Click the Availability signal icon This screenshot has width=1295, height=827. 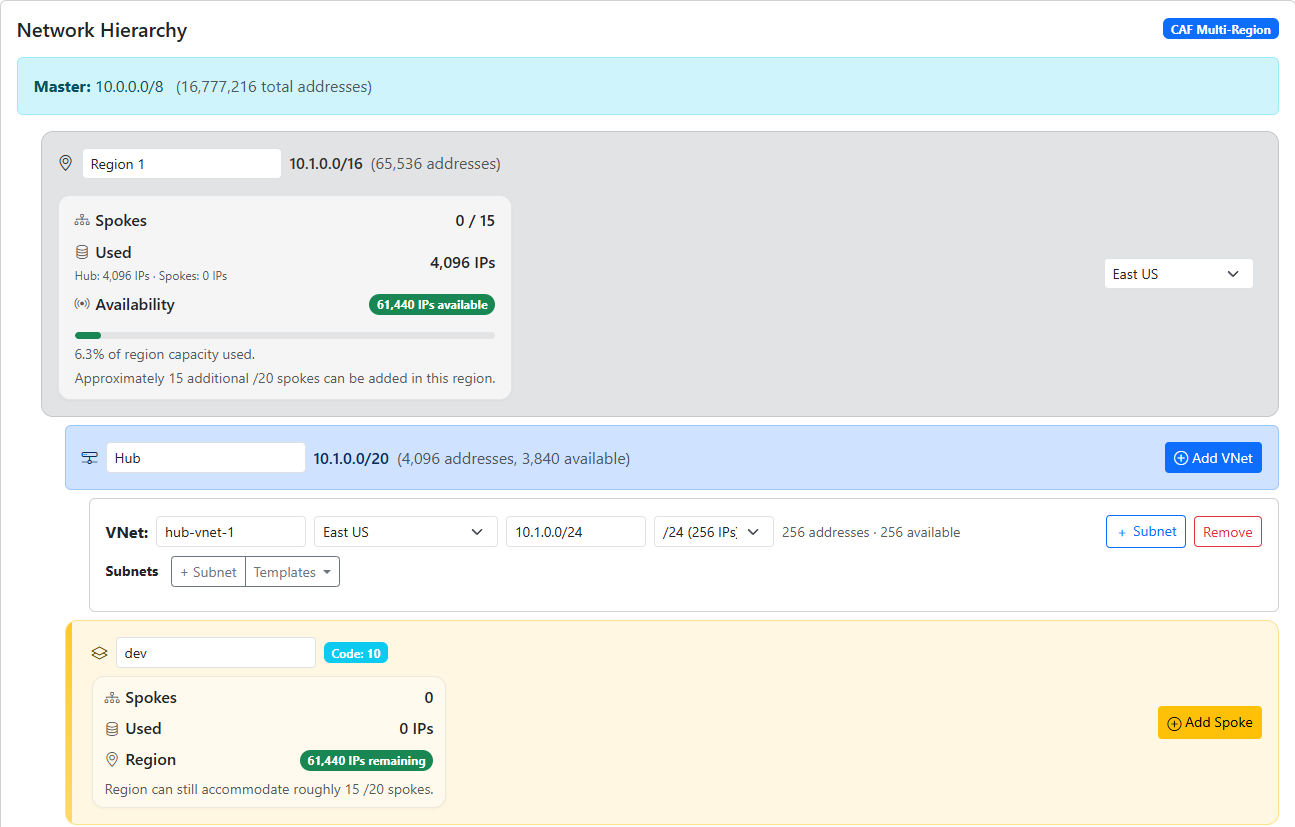click(x=83, y=304)
